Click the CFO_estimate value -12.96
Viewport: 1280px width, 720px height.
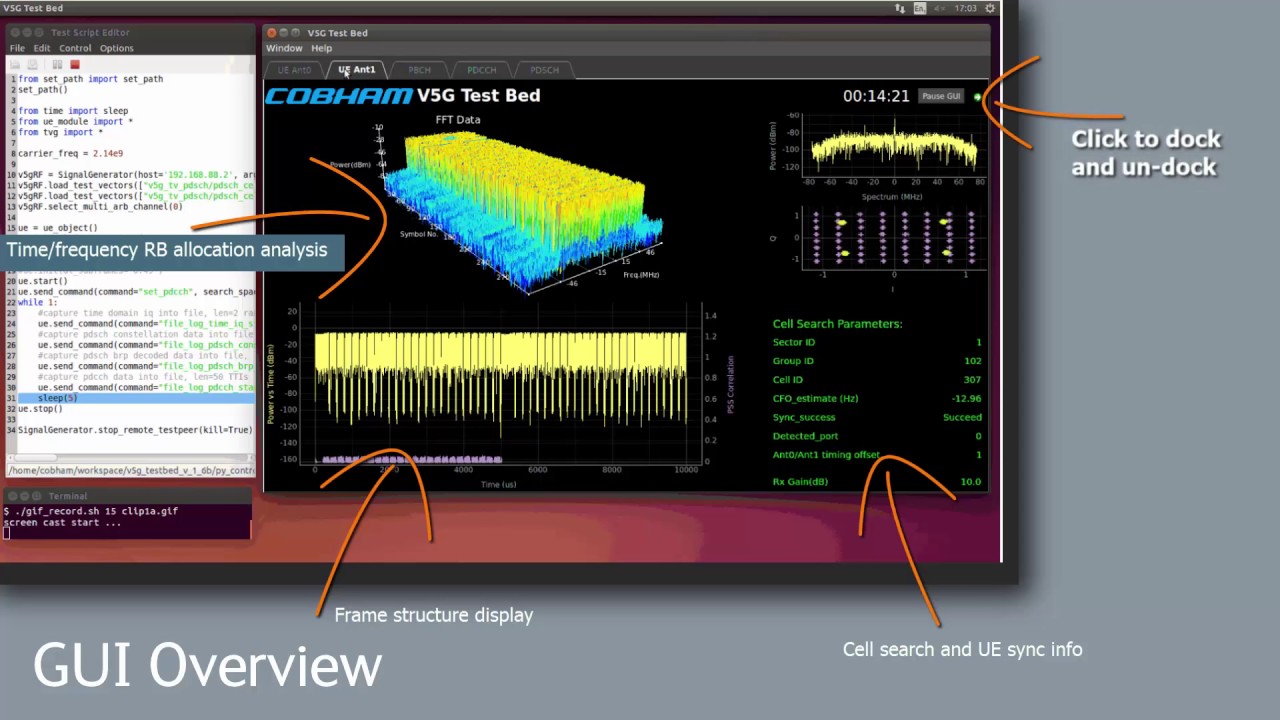click(967, 398)
